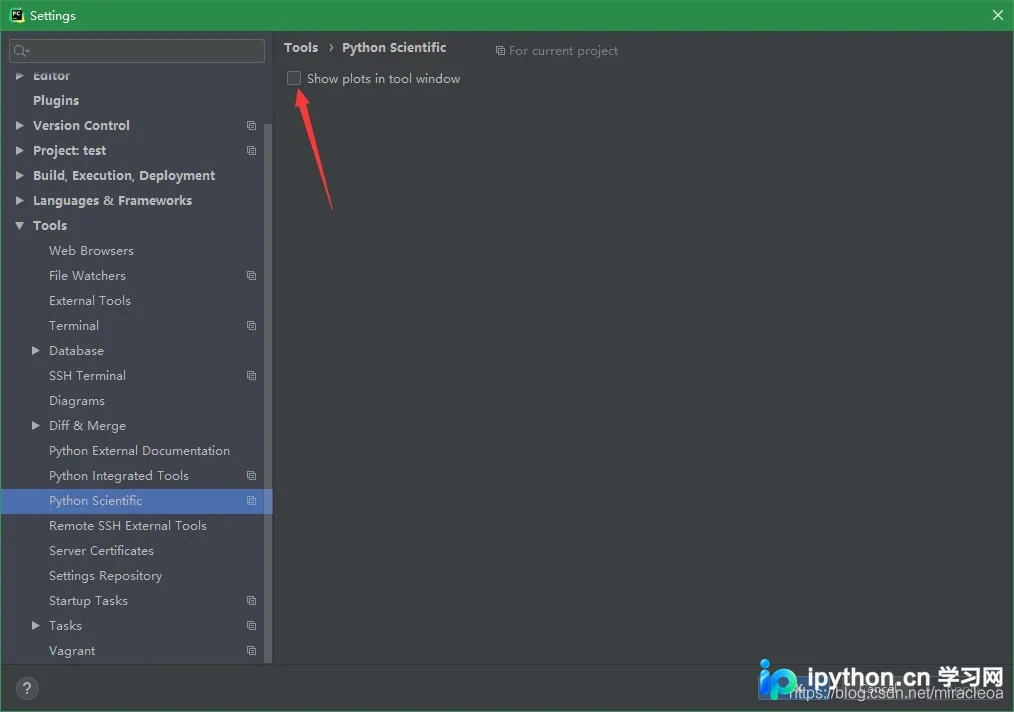Expand Languages & Frameworks arrow

(19, 200)
